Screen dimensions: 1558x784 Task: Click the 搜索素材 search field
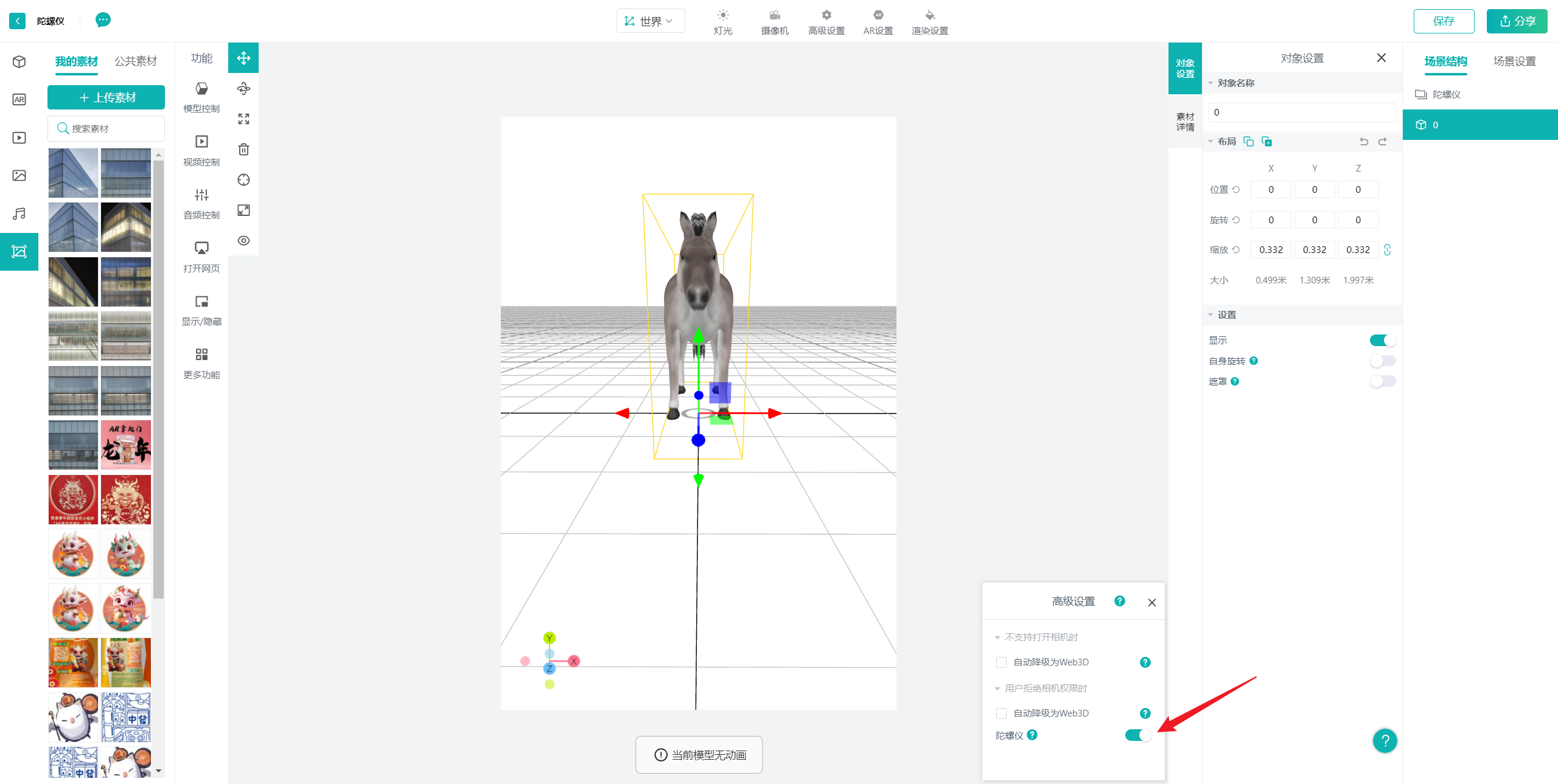(107, 128)
